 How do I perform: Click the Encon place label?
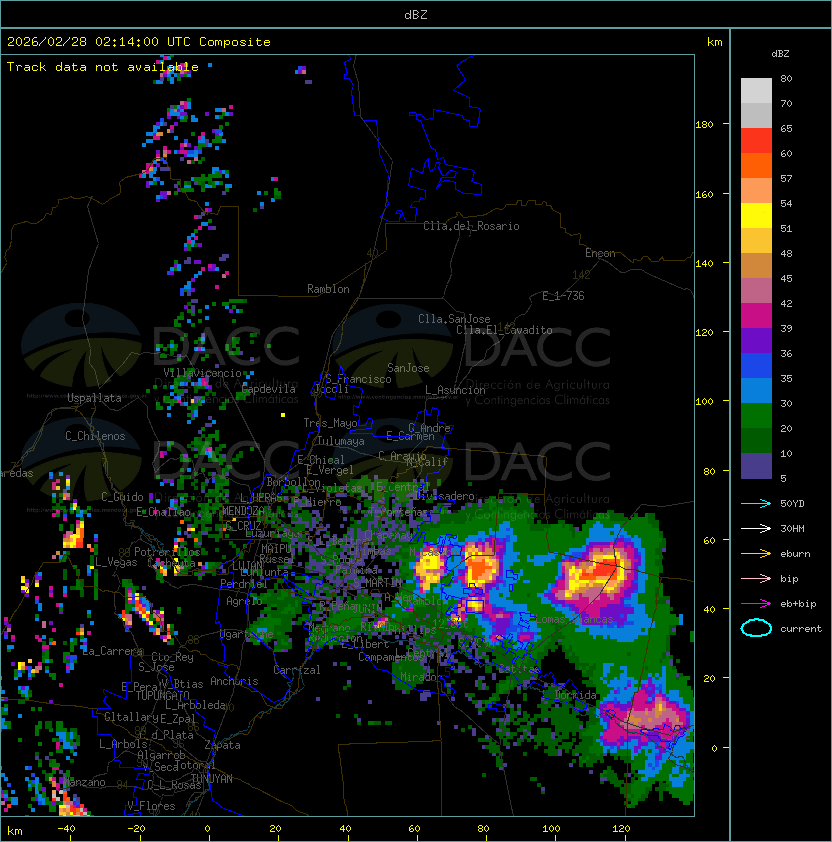600,253
